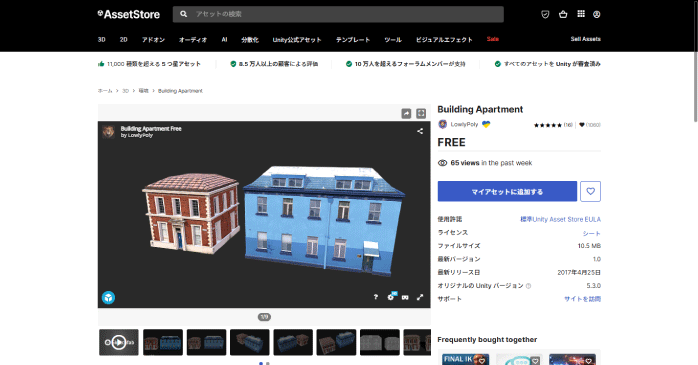Favorite the FINAL IK asset heart
Screen dimensions: 698x365
[482, 361]
